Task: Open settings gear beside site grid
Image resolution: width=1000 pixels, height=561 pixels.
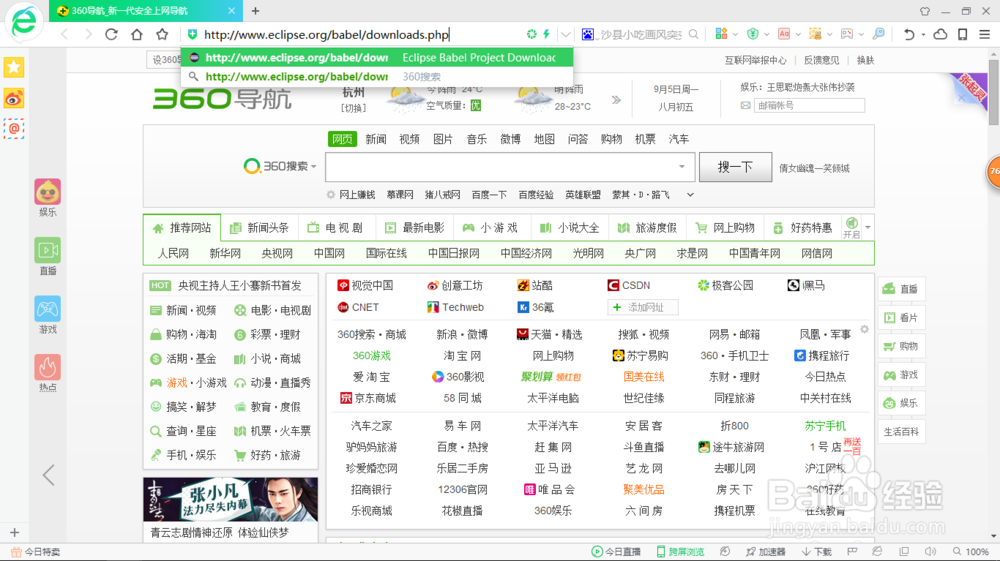Action: coord(864,330)
